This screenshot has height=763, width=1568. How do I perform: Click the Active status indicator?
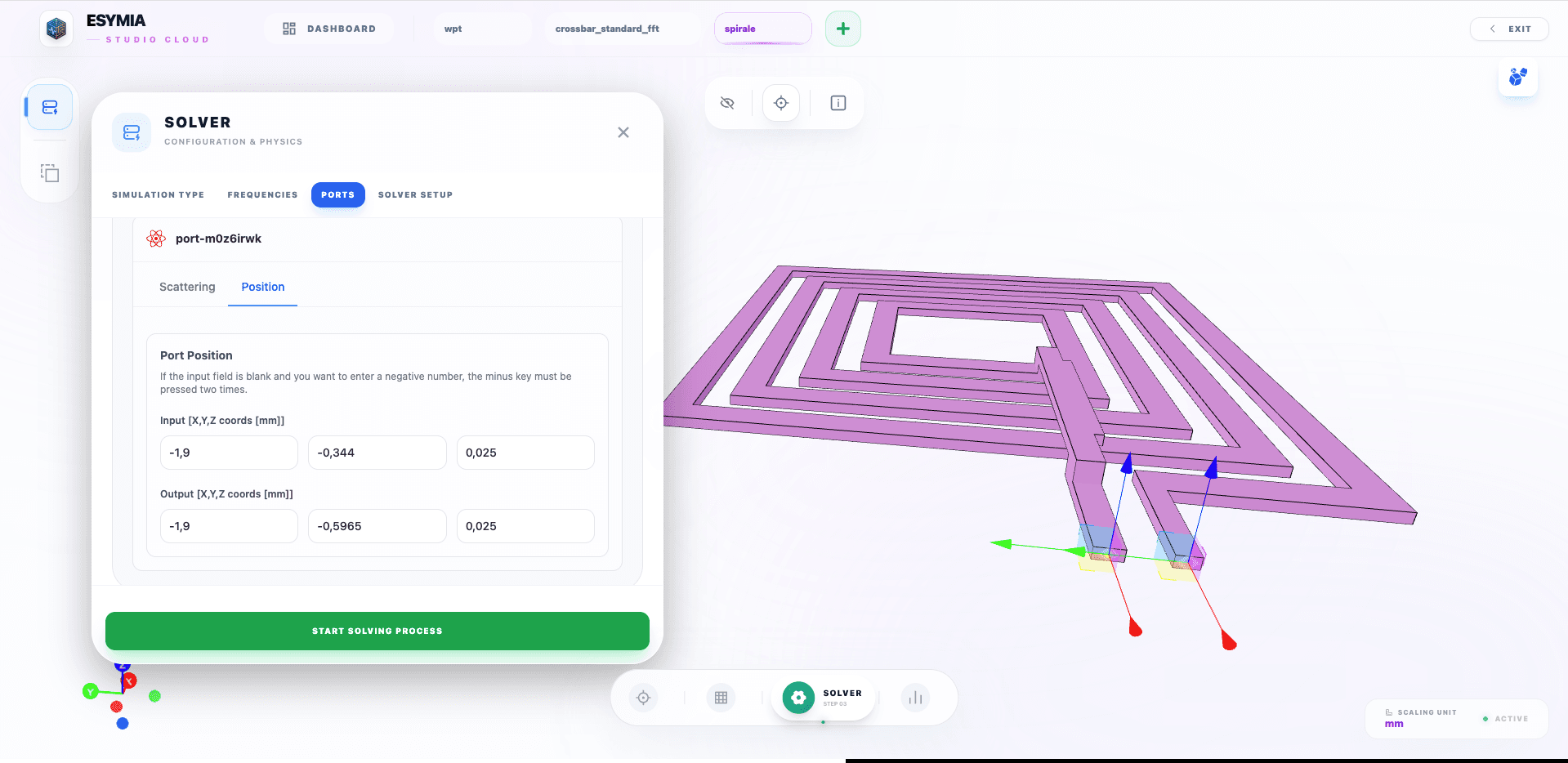1505,719
